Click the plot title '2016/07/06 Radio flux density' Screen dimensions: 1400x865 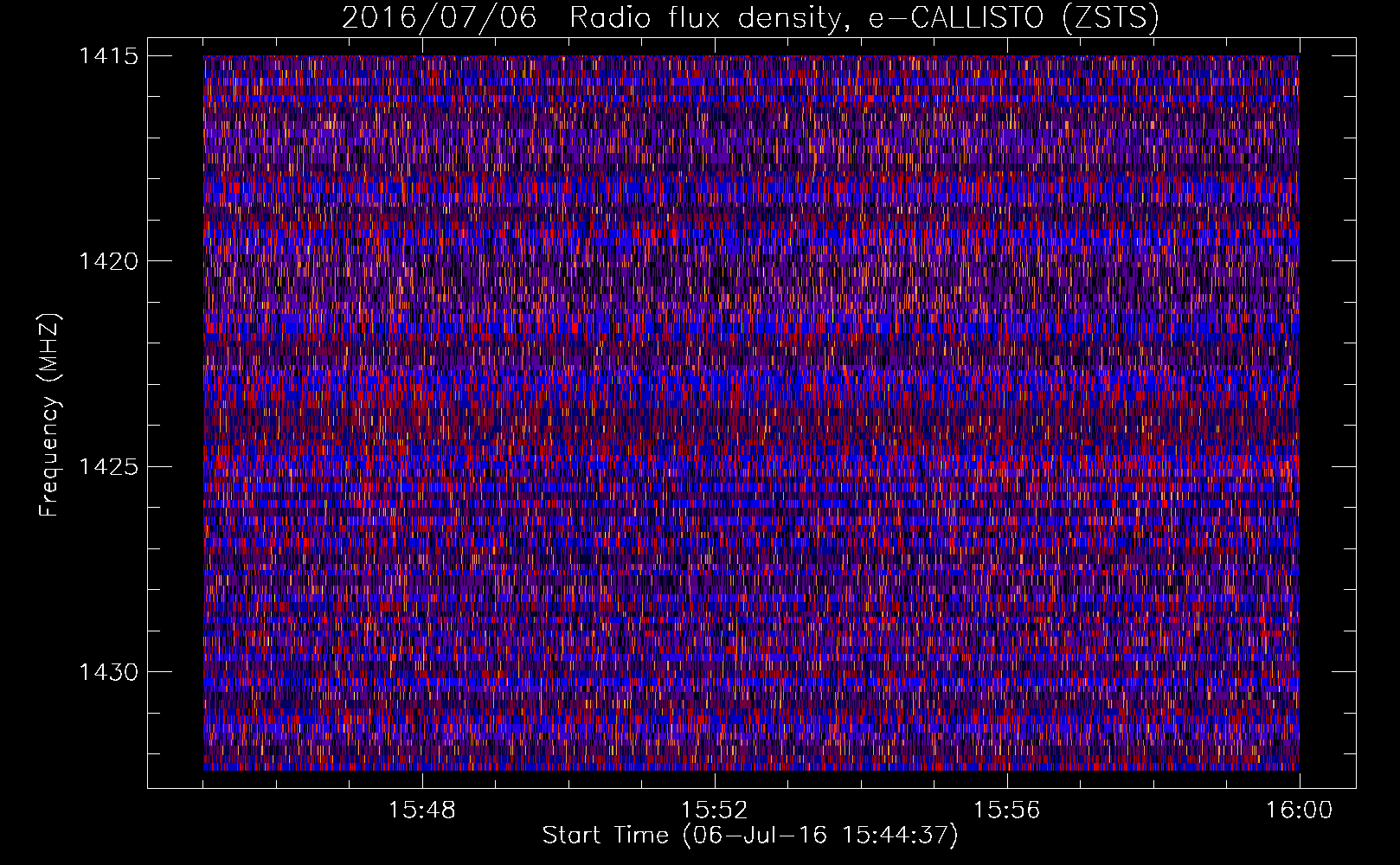(750, 17)
